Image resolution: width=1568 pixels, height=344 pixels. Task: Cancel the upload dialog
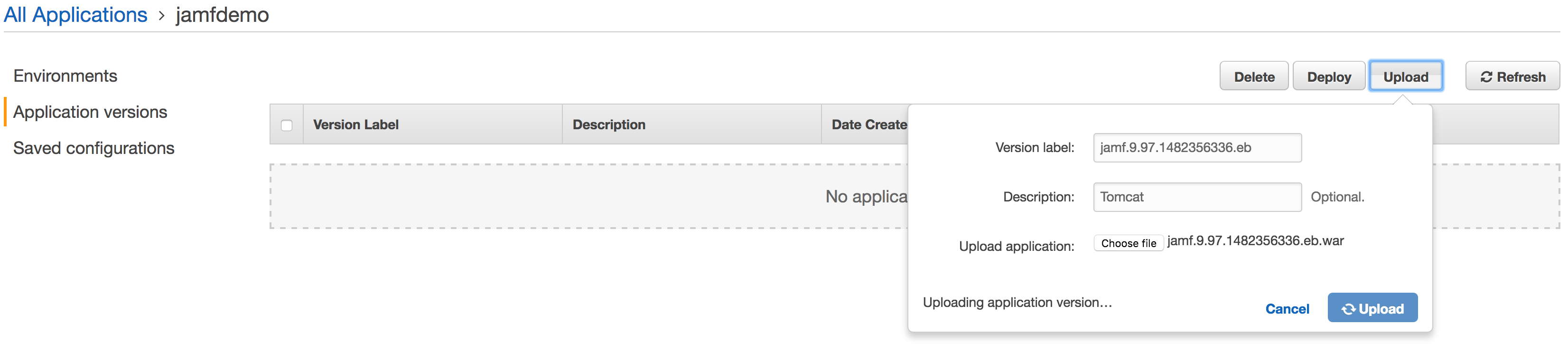coord(1288,309)
